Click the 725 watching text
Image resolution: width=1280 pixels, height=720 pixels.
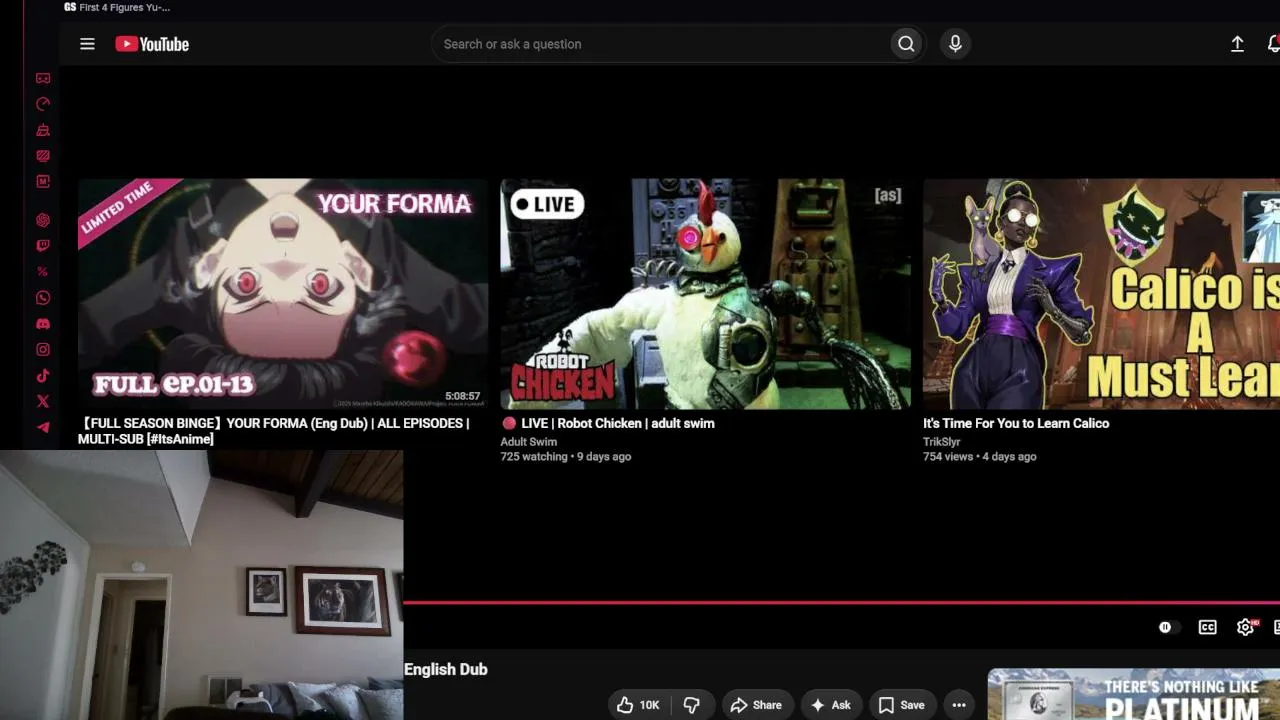[534, 456]
